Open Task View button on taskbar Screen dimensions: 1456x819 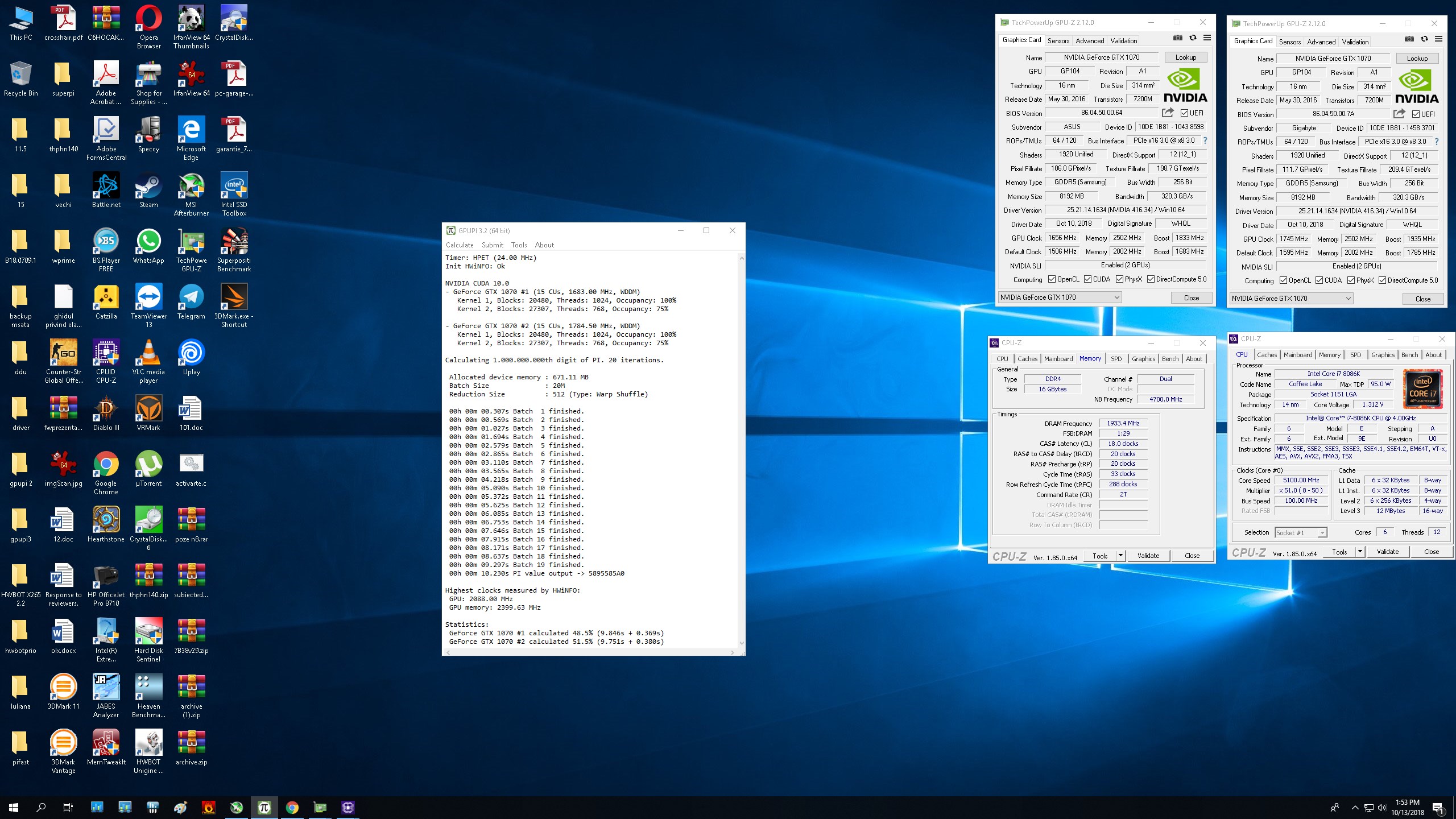coord(68,807)
